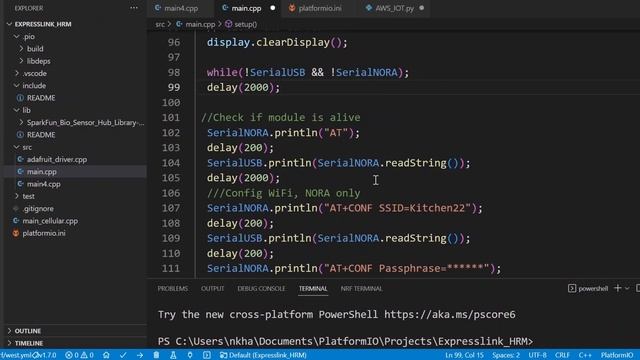
Task: Show errors count in status bar
Action: pos(72,355)
